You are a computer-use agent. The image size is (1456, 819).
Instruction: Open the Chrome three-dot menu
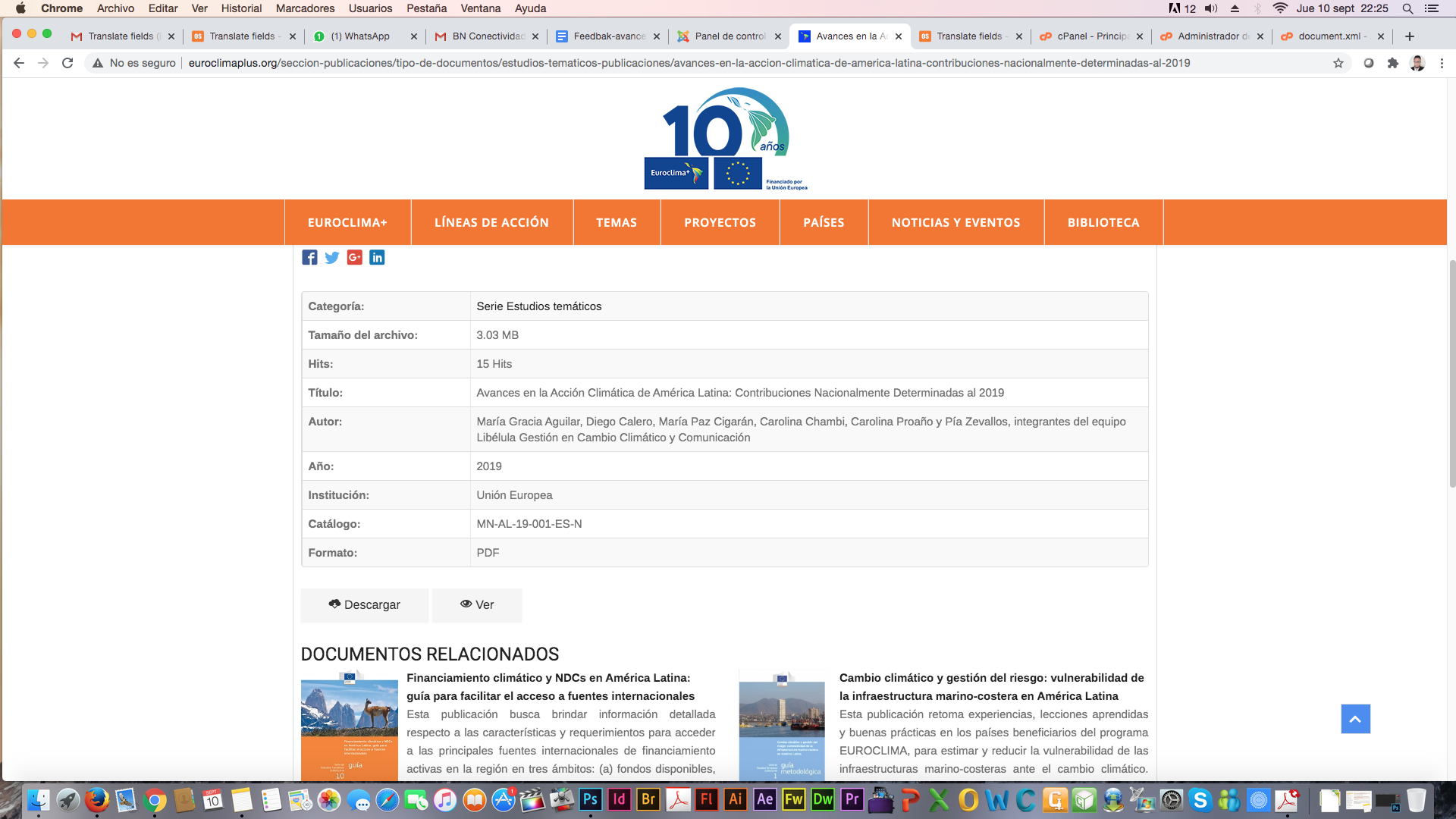[1442, 63]
